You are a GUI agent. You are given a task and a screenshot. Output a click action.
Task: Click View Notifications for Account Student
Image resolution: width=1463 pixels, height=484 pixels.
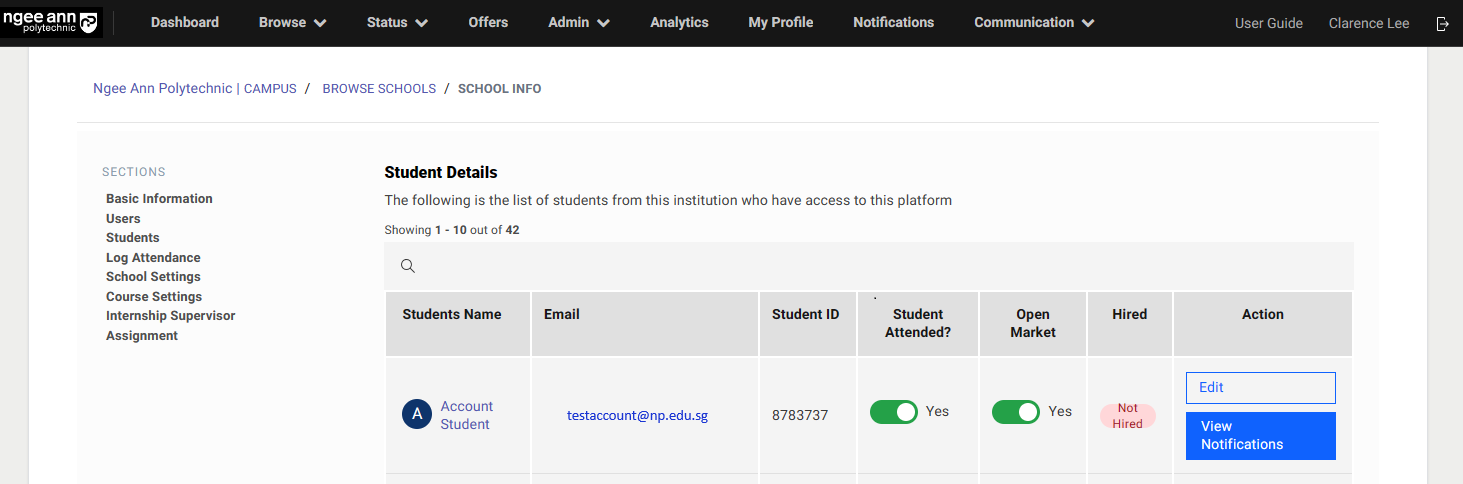(x=1260, y=435)
